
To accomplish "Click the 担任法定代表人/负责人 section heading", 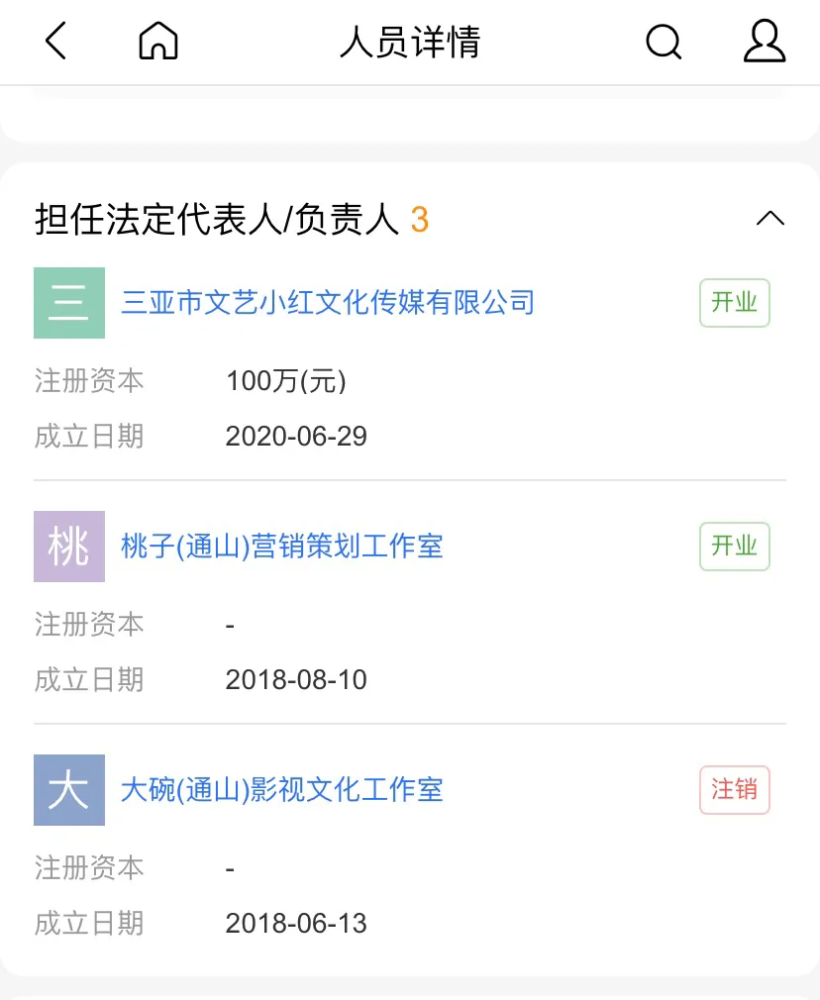I will [x=217, y=219].
